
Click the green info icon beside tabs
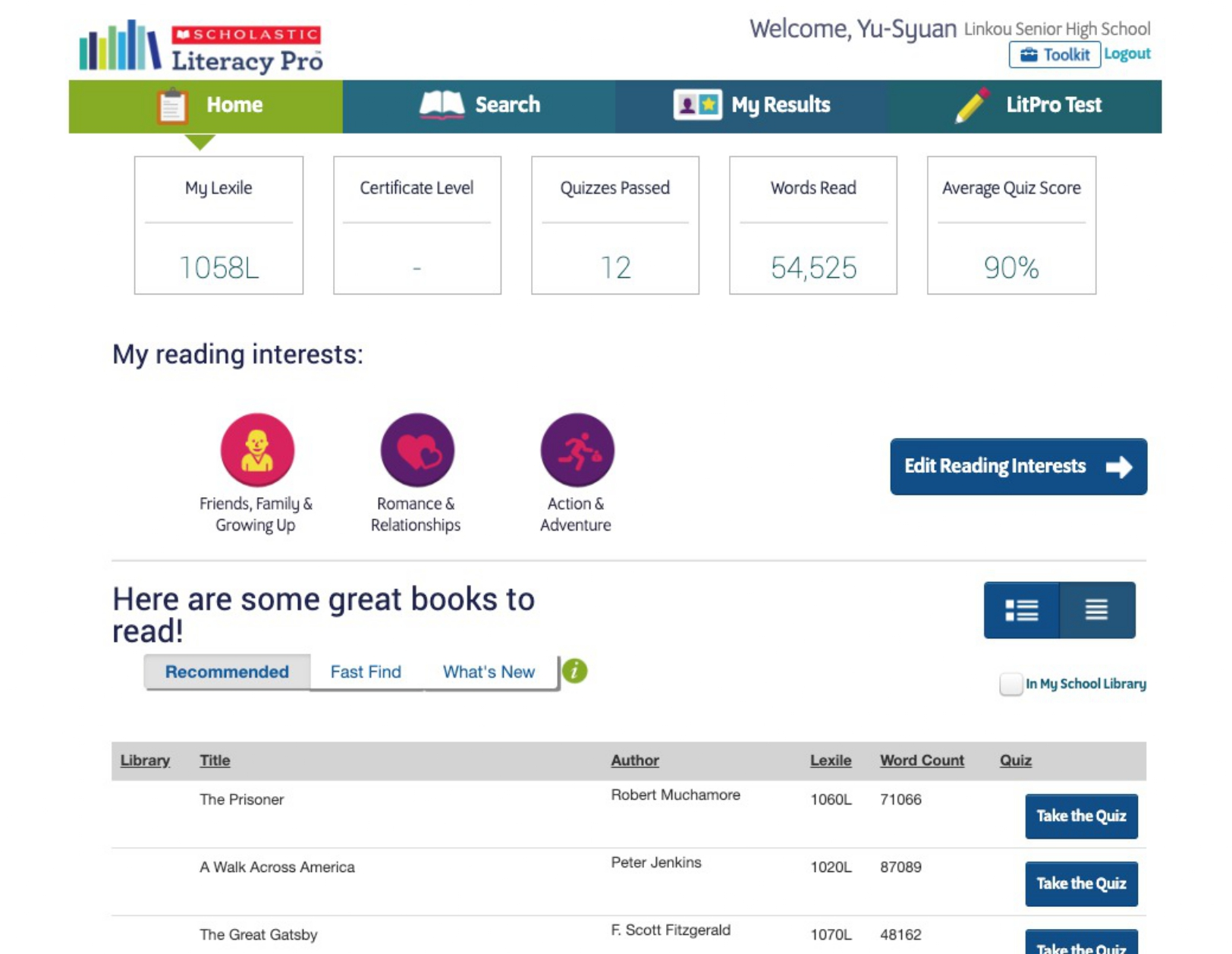click(575, 671)
